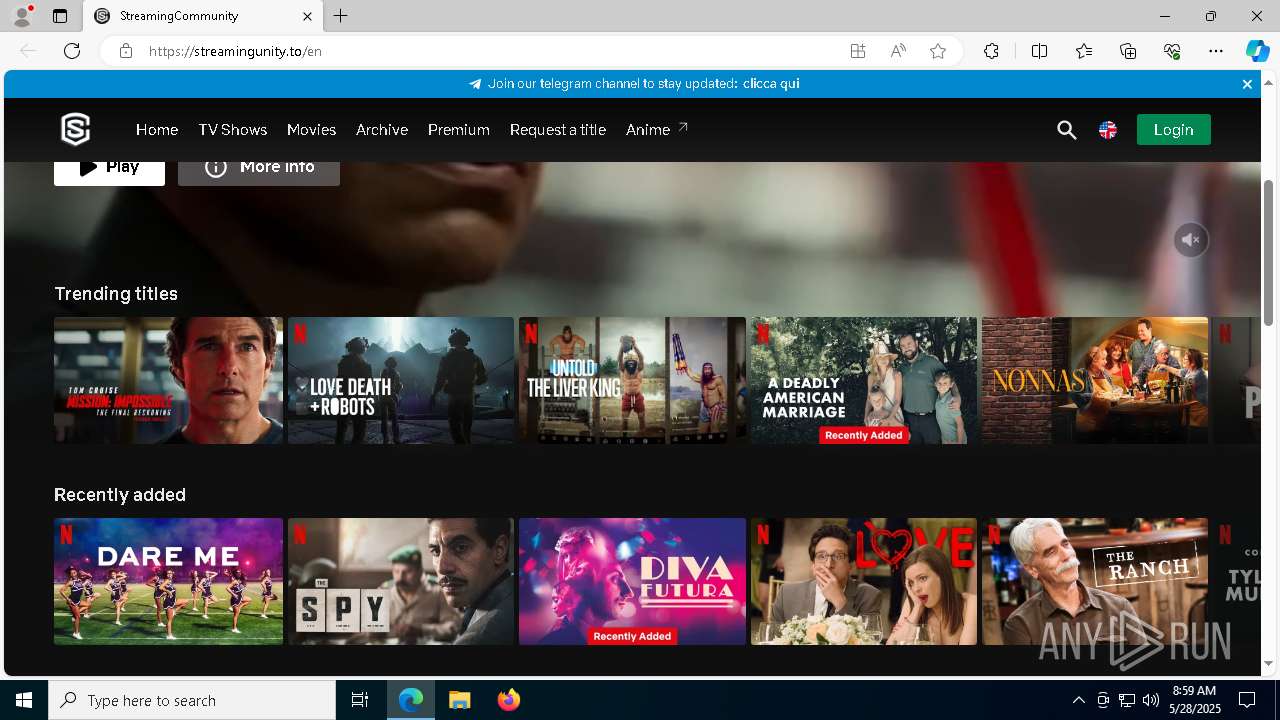Open the Premium page
The image size is (1280, 720).
click(459, 130)
